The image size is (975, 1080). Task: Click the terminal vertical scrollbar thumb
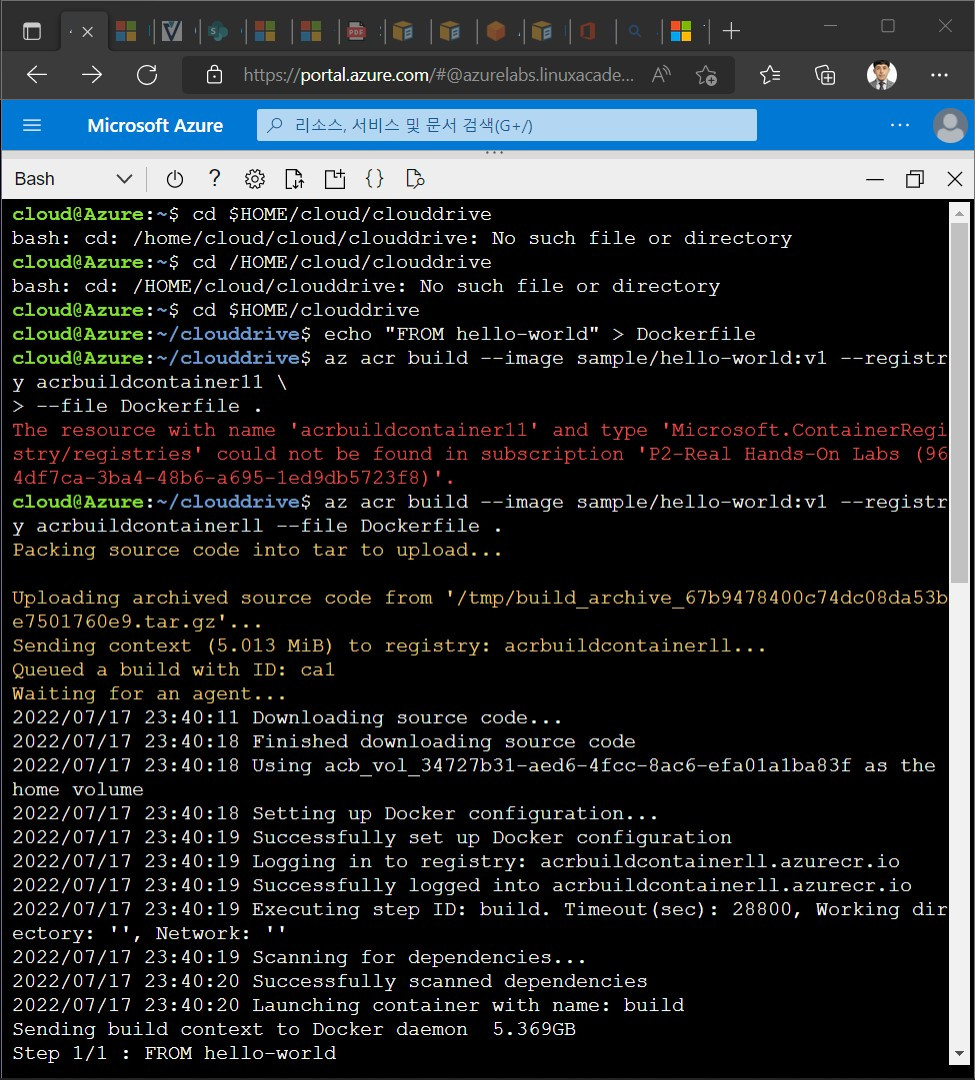point(959,403)
